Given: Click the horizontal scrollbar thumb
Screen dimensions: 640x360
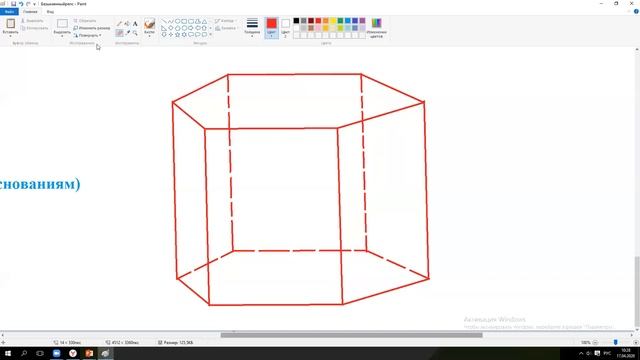Looking at the screenshot, I should tap(351, 335).
